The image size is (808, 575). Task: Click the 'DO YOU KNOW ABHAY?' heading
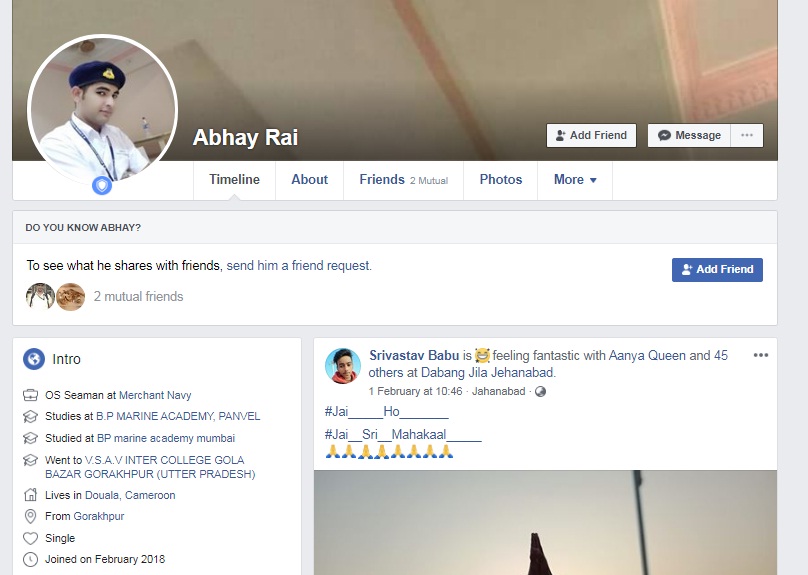pyautogui.click(x=83, y=228)
